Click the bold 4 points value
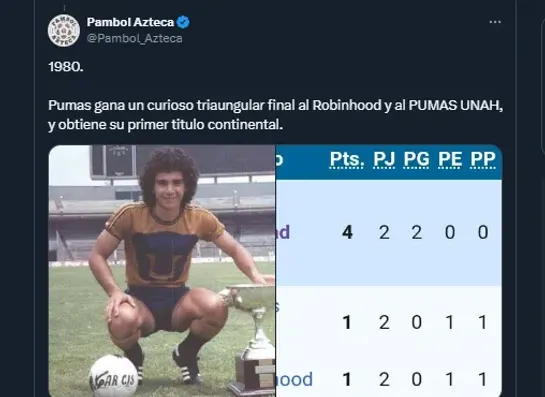Viewport: 545px width, 397px height. [347, 232]
